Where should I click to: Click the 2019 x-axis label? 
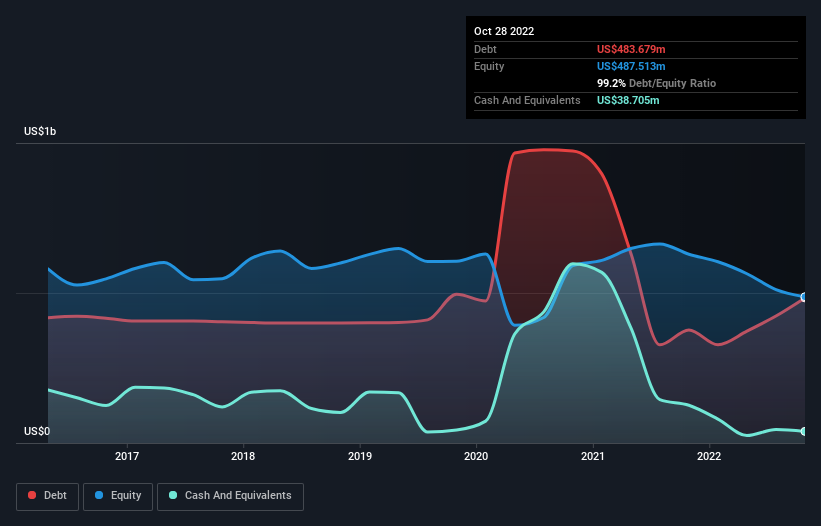360,456
